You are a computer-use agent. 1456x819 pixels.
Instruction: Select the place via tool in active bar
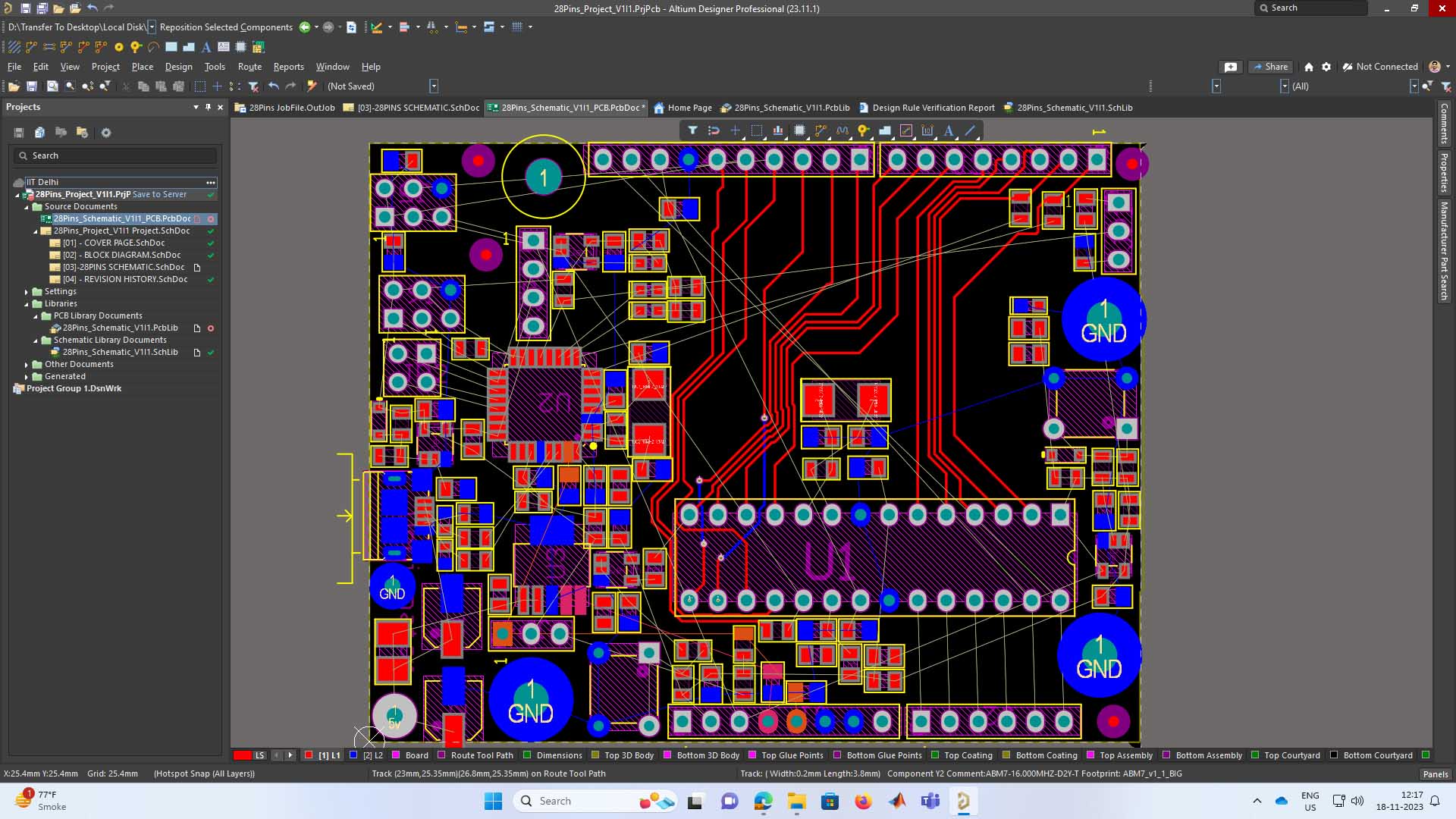coord(863,130)
